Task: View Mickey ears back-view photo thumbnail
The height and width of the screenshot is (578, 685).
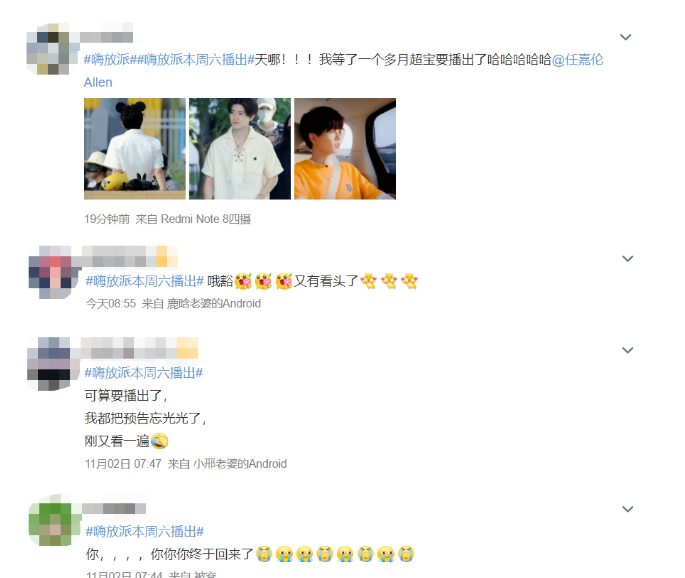Action: coord(135,149)
